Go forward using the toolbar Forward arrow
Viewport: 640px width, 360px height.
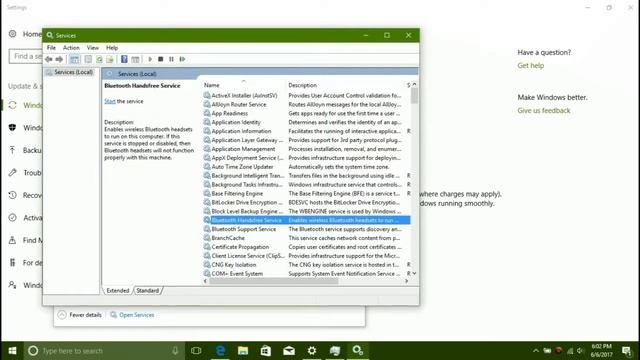coord(59,59)
